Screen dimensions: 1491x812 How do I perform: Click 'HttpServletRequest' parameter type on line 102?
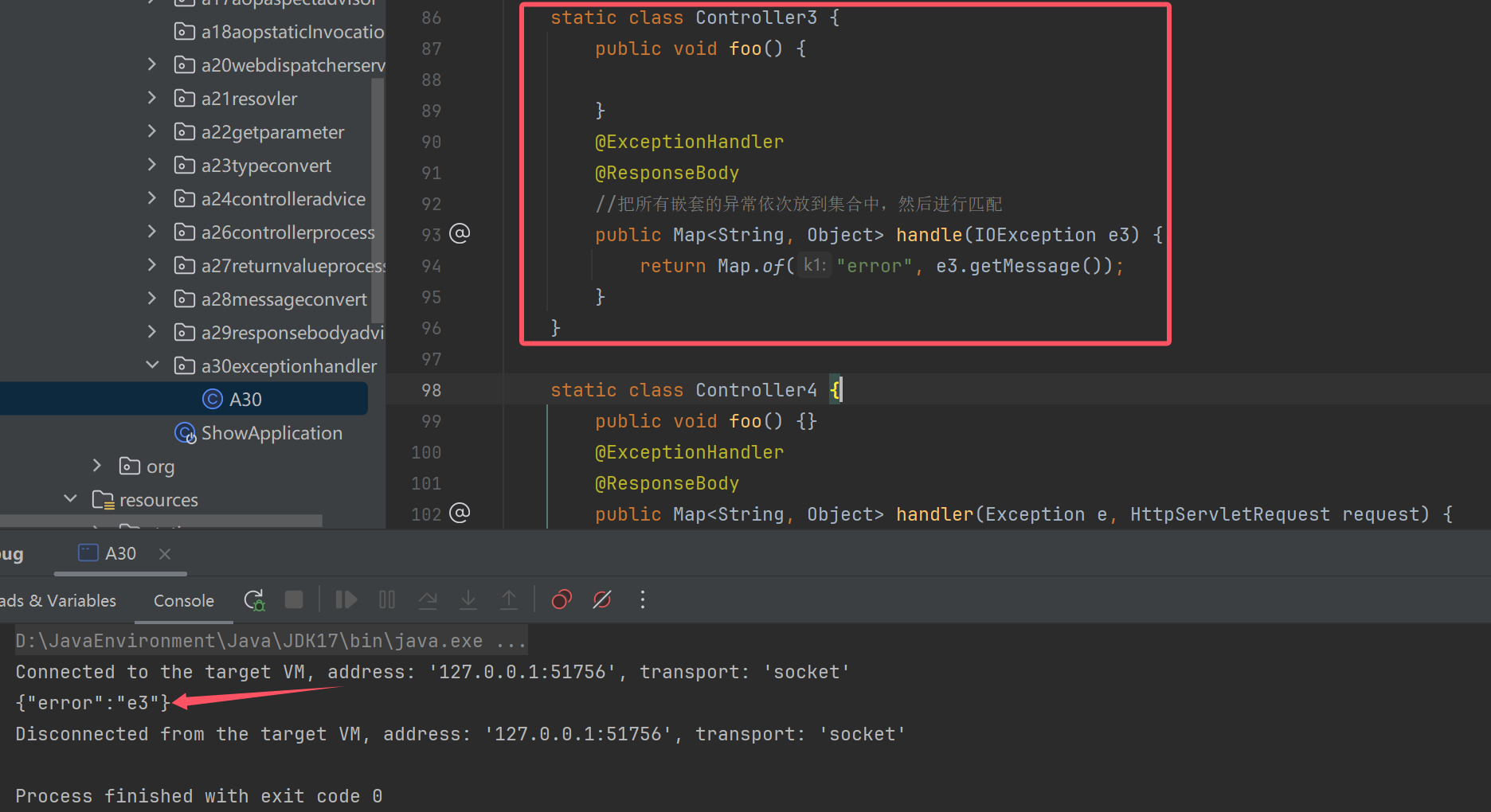[x=1231, y=514]
